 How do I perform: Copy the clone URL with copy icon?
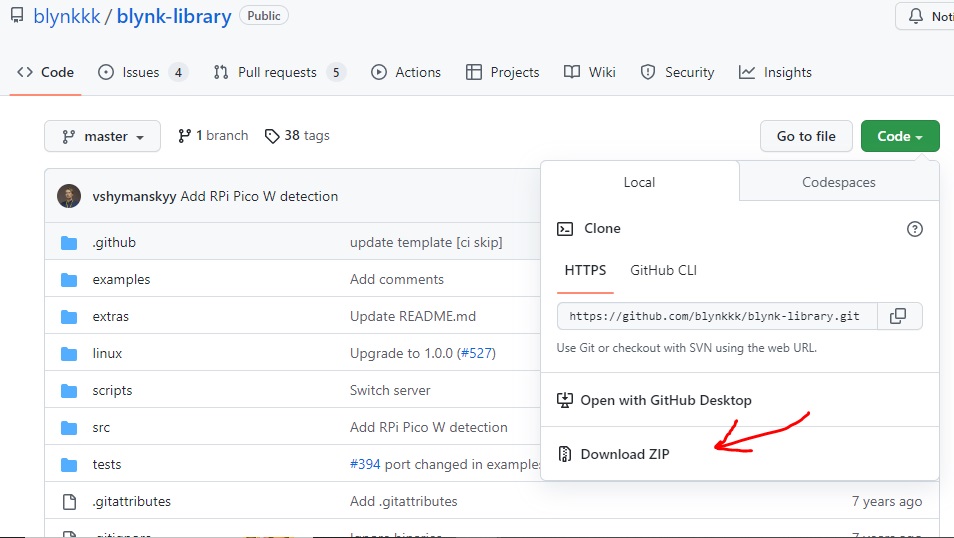[x=899, y=316]
